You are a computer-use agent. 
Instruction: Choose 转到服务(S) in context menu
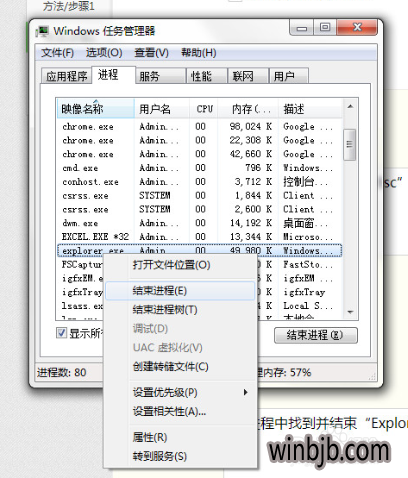[180, 456]
